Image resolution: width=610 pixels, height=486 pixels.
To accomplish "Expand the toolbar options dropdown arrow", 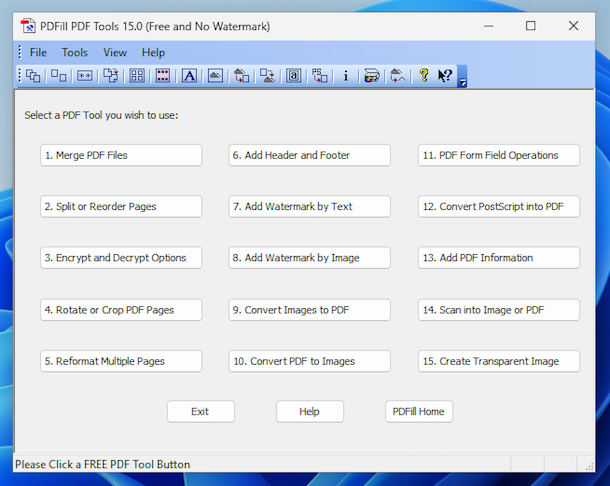I will coord(462,82).
